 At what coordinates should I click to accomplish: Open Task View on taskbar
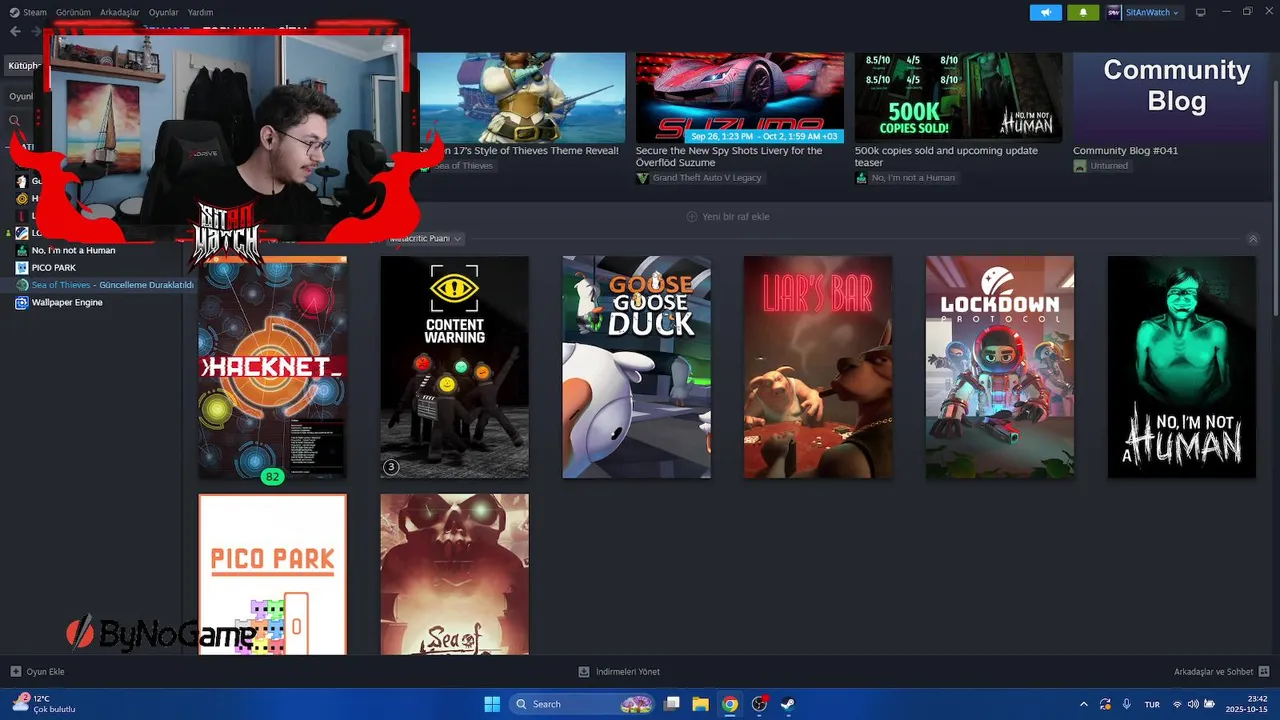tap(672, 704)
